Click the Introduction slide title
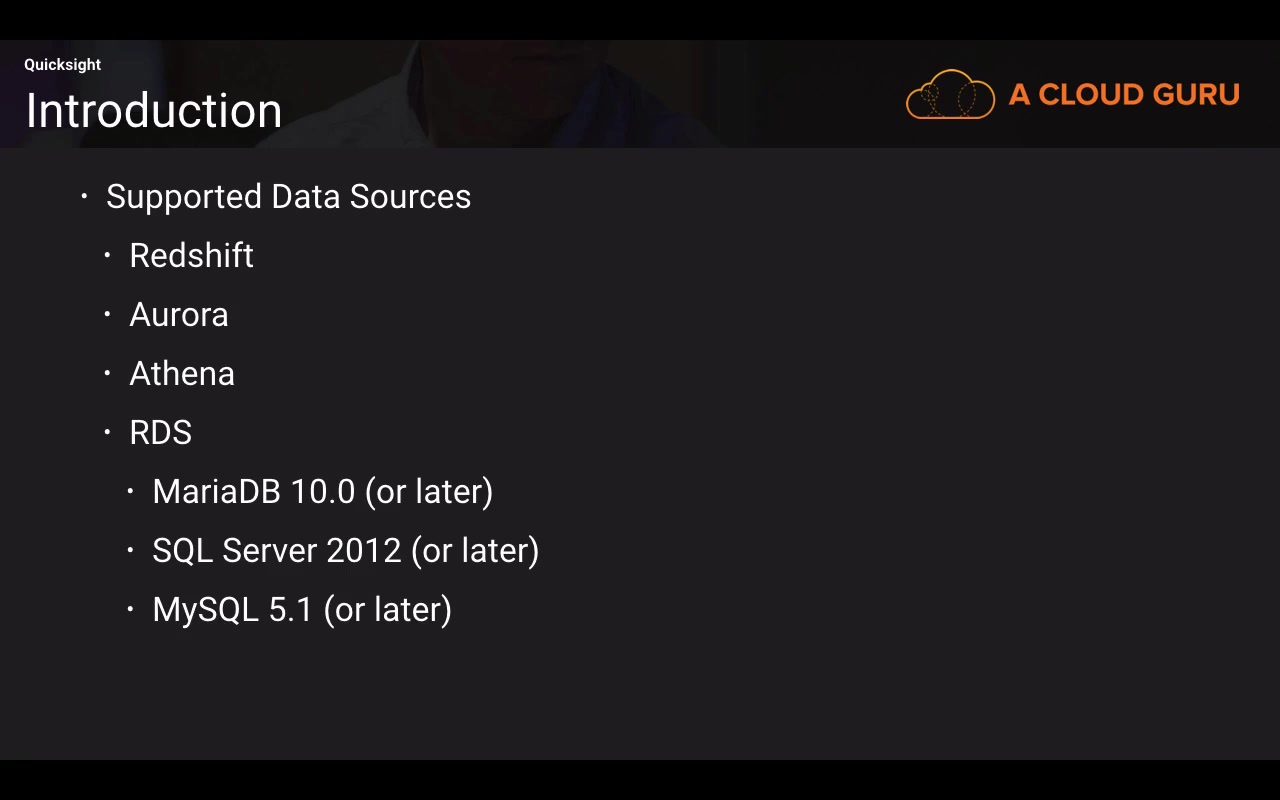This screenshot has height=800, width=1280. pyautogui.click(x=154, y=110)
